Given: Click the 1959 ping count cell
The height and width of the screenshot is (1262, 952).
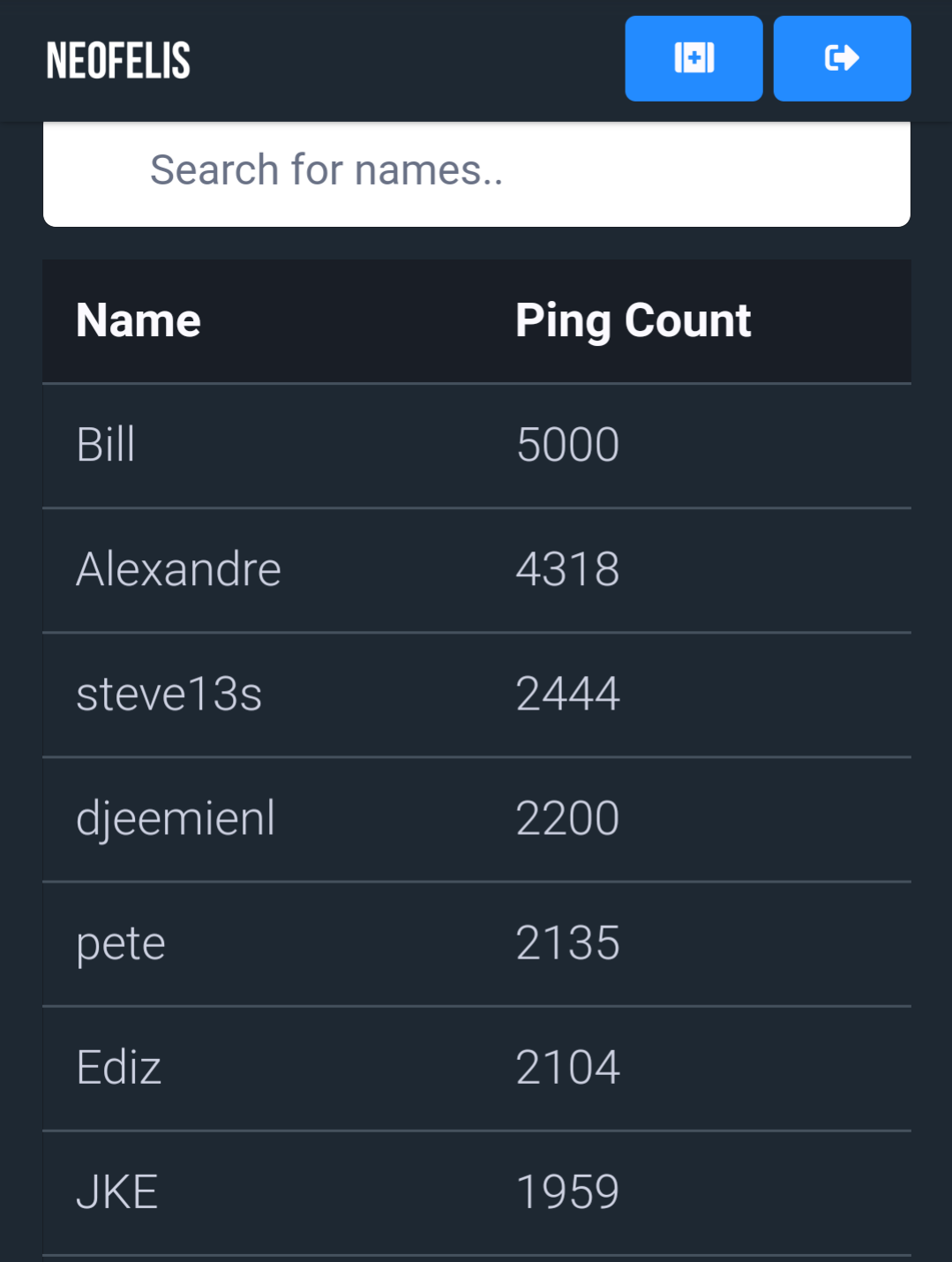Looking at the screenshot, I should pos(568,1192).
